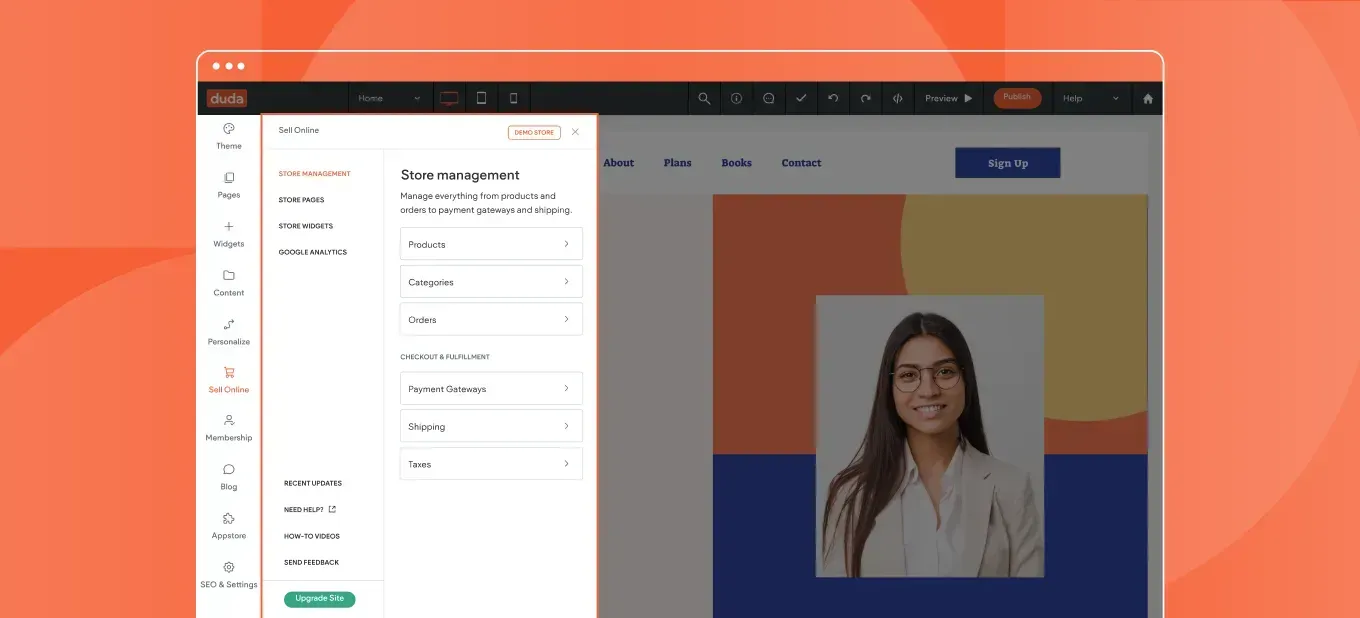Switch to desktop view
The height and width of the screenshot is (618, 1360).
click(x=449, y=98)
